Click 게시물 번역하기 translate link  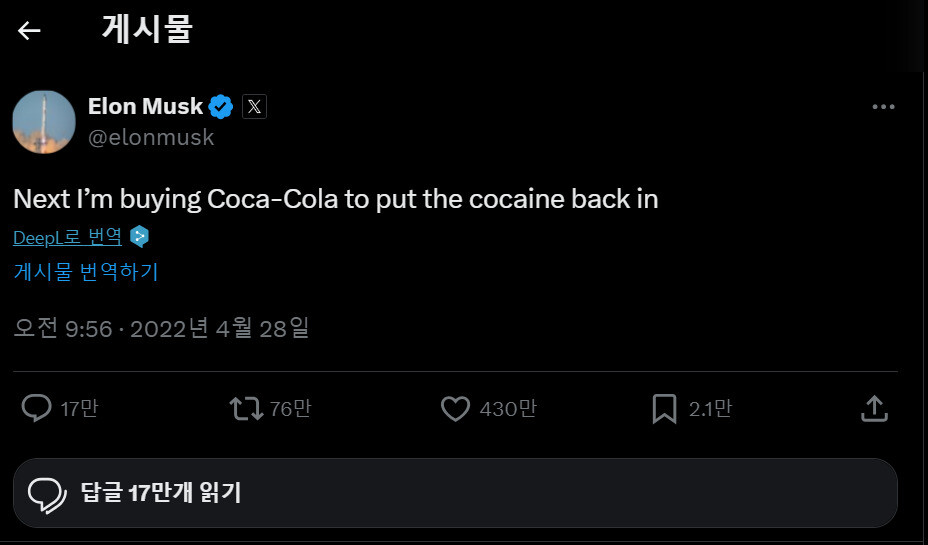pos(86,271)
